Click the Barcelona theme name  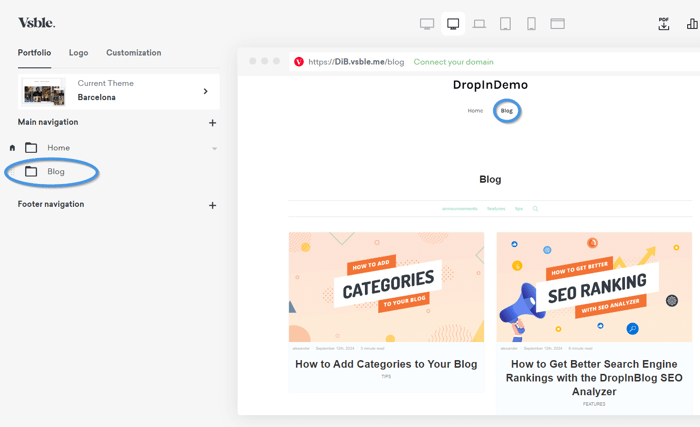96,97
